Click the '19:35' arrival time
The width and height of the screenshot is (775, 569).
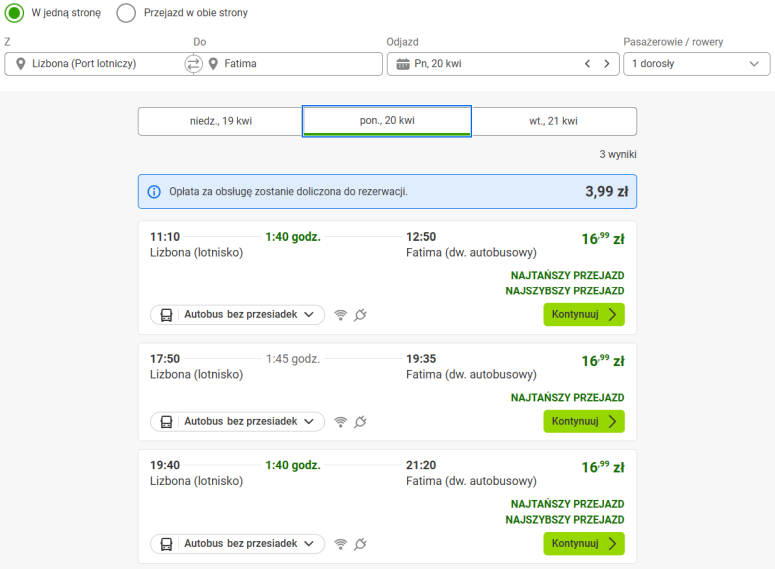421,359
